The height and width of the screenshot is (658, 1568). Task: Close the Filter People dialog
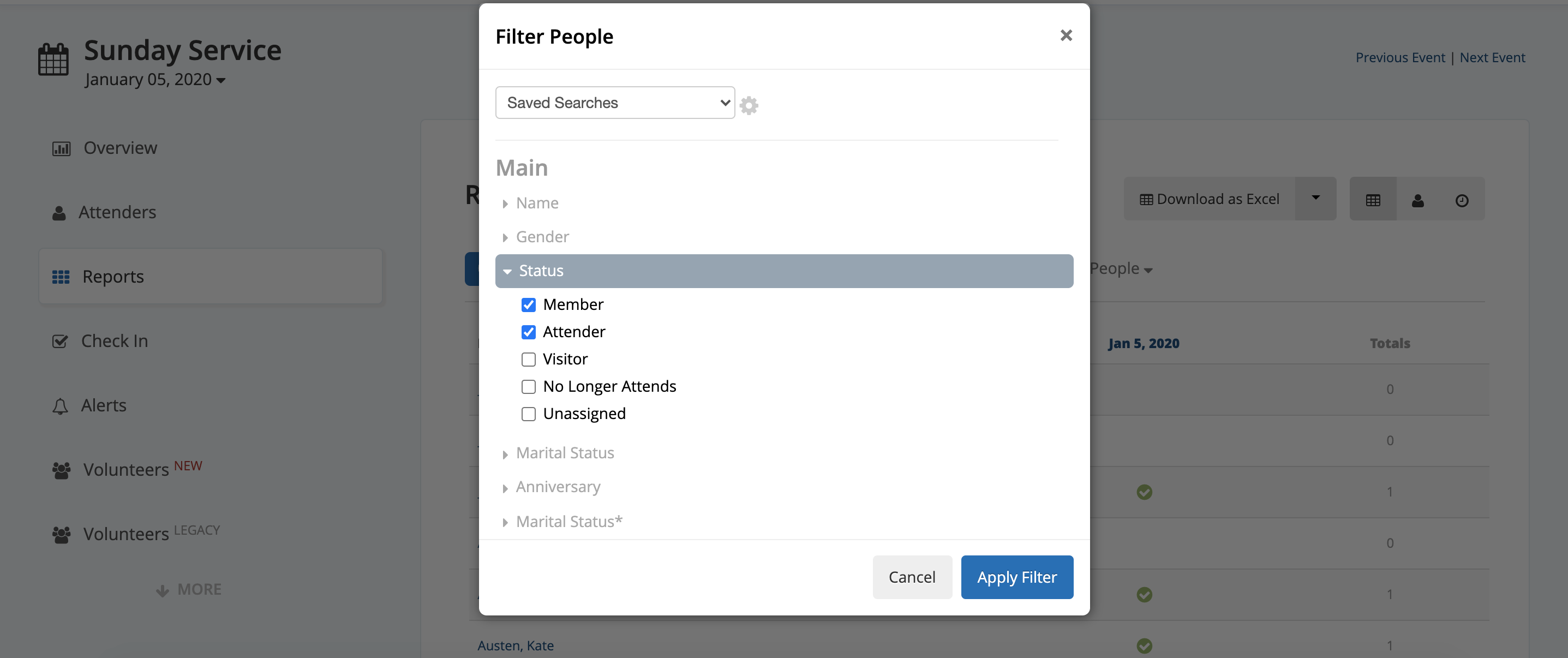(1066, 35)
